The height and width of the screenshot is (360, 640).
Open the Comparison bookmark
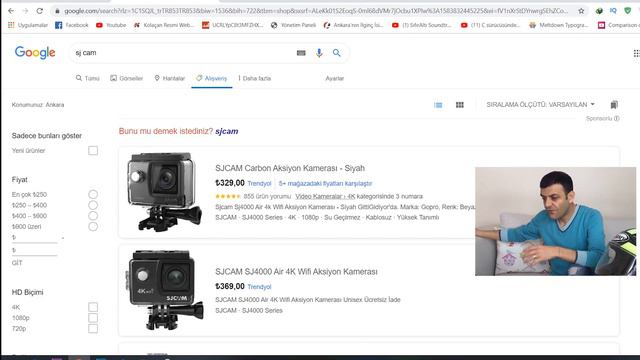[618, 25]
